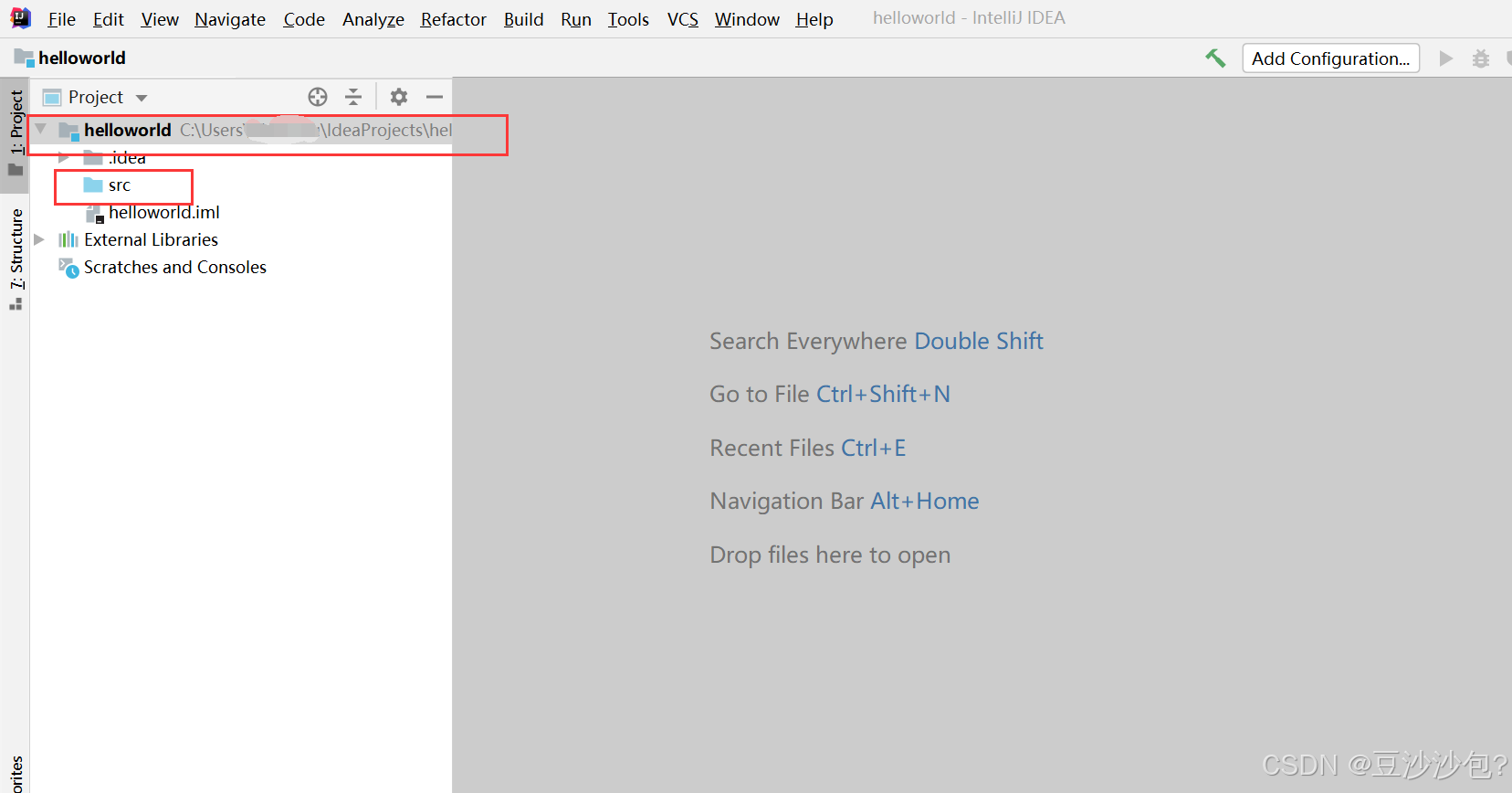
Task: Click the External Libraries icon
Action: 68,240
